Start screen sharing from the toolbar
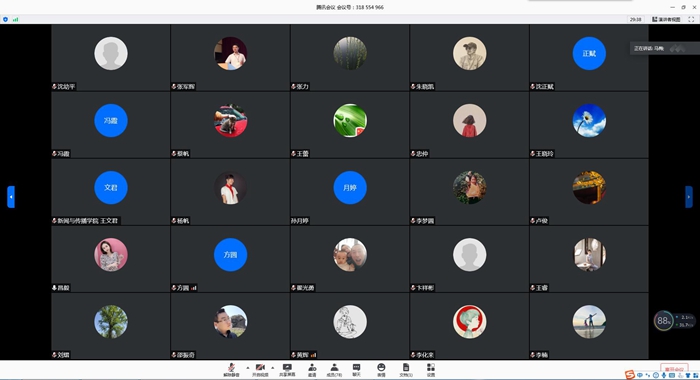This screenshot has height=380, width=700. [287, 370]
